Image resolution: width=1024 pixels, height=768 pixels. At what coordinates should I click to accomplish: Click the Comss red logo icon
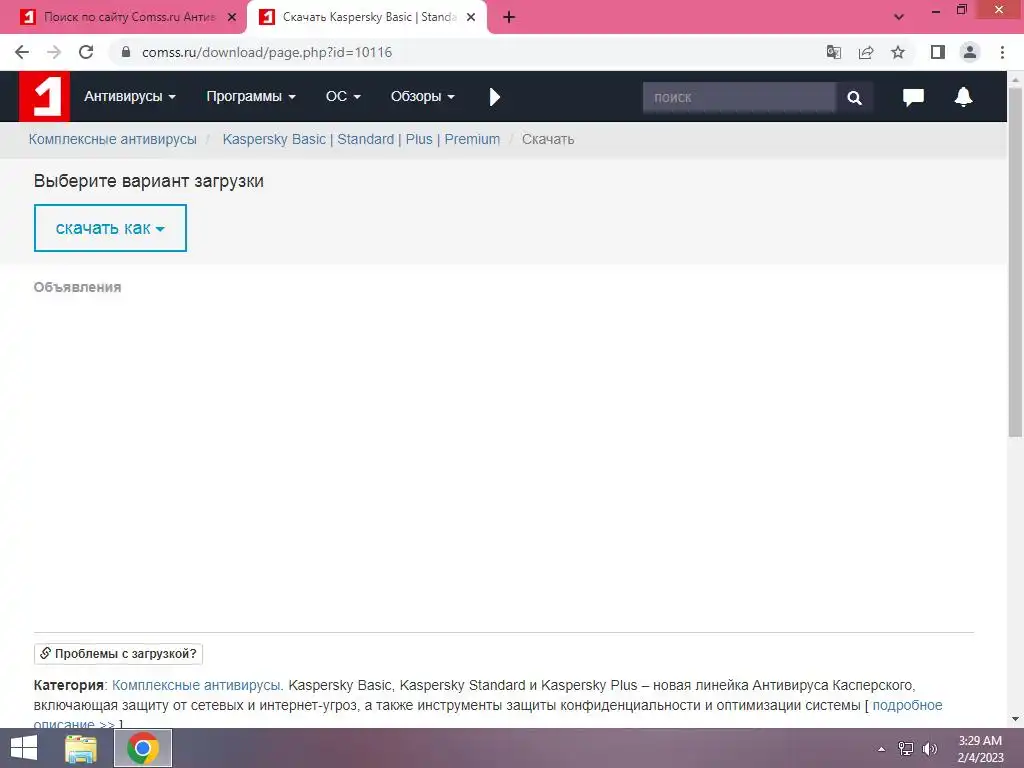coord(44,97)
